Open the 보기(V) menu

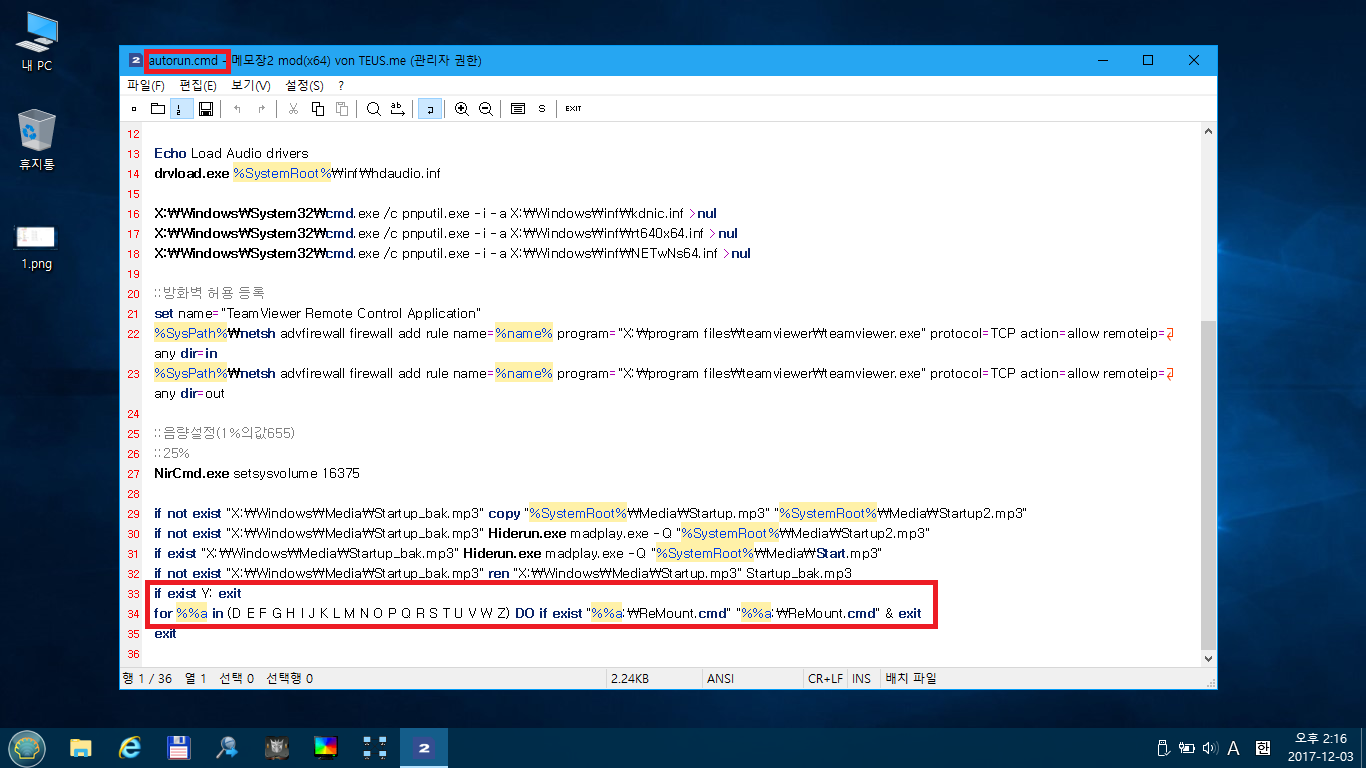(x=250, y=86)
